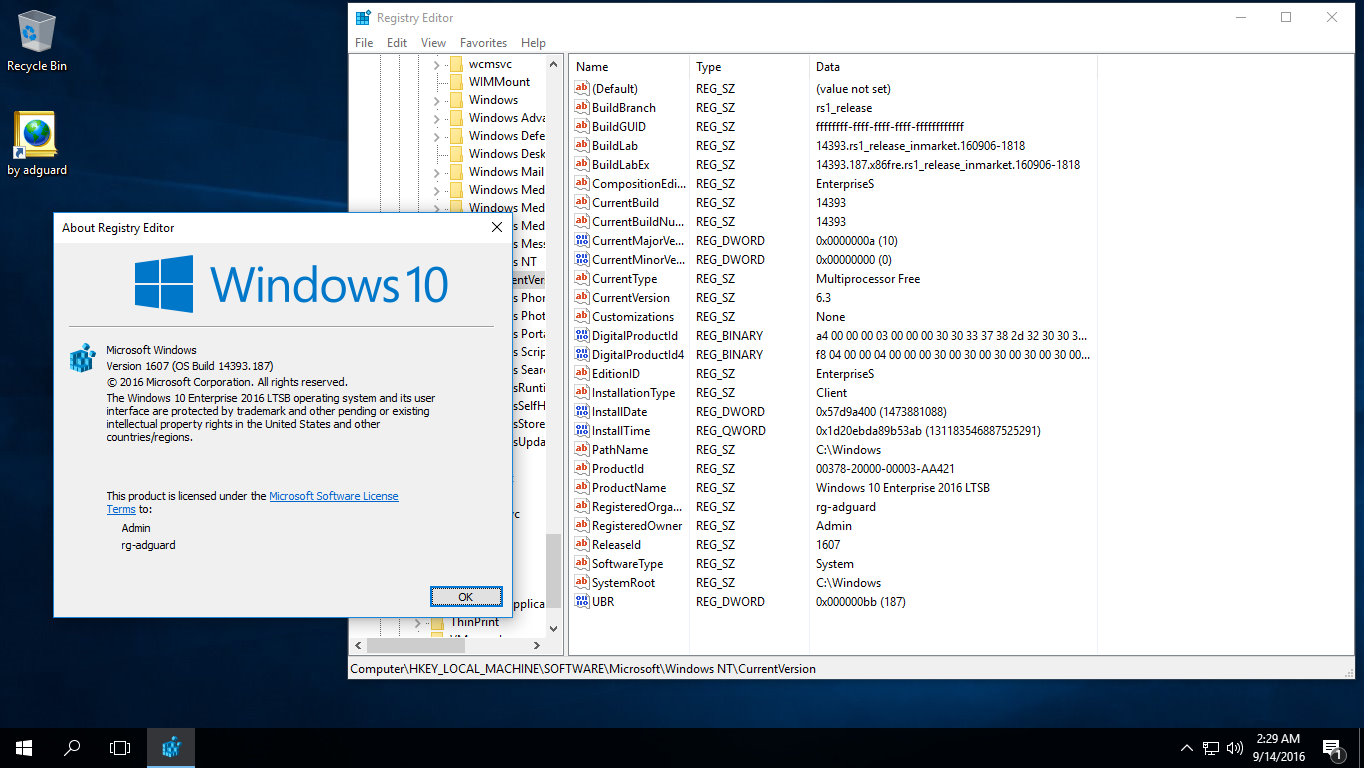Click the Registry Editor title bar icon
Image resolution: width=1364 pixels, height=768 pixels.
tap(363, 17)
